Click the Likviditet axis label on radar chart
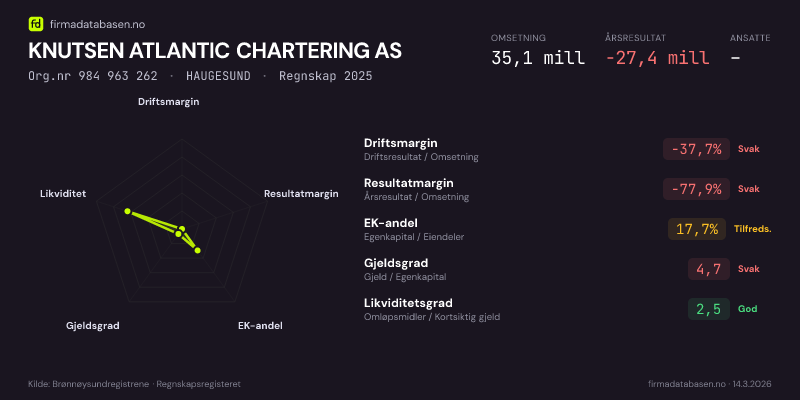 (x=63, y=193)
